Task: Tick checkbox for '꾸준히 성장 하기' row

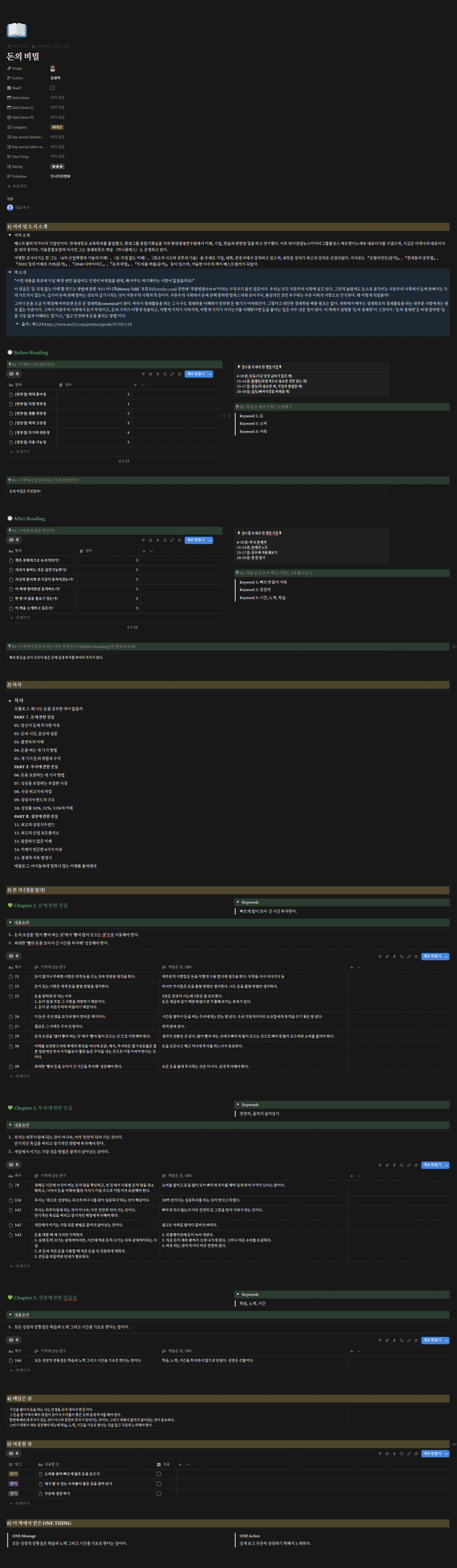Action: tap(159, 1493)
